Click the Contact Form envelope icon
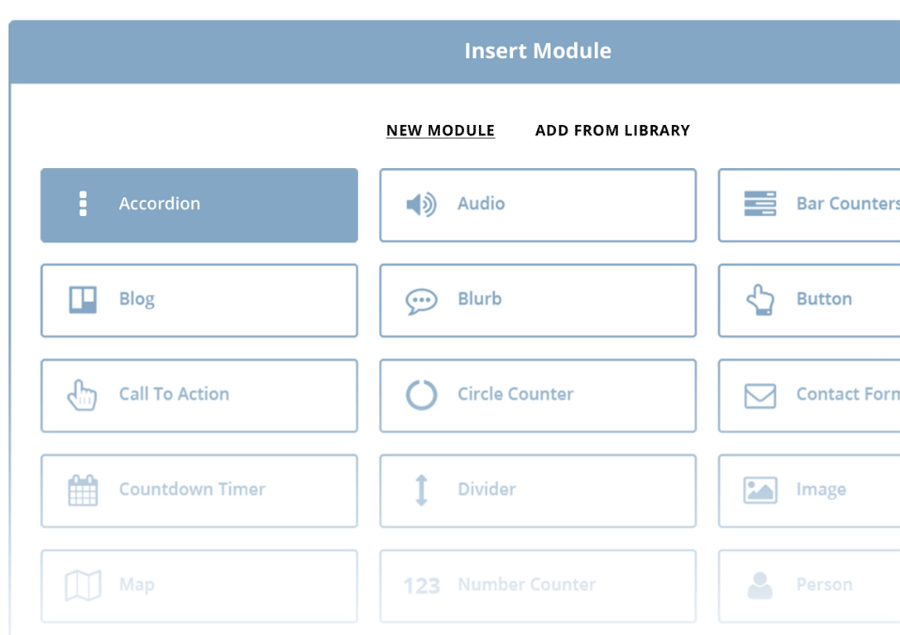This screenshot has height=635, width=900. [x=760, y=396]
